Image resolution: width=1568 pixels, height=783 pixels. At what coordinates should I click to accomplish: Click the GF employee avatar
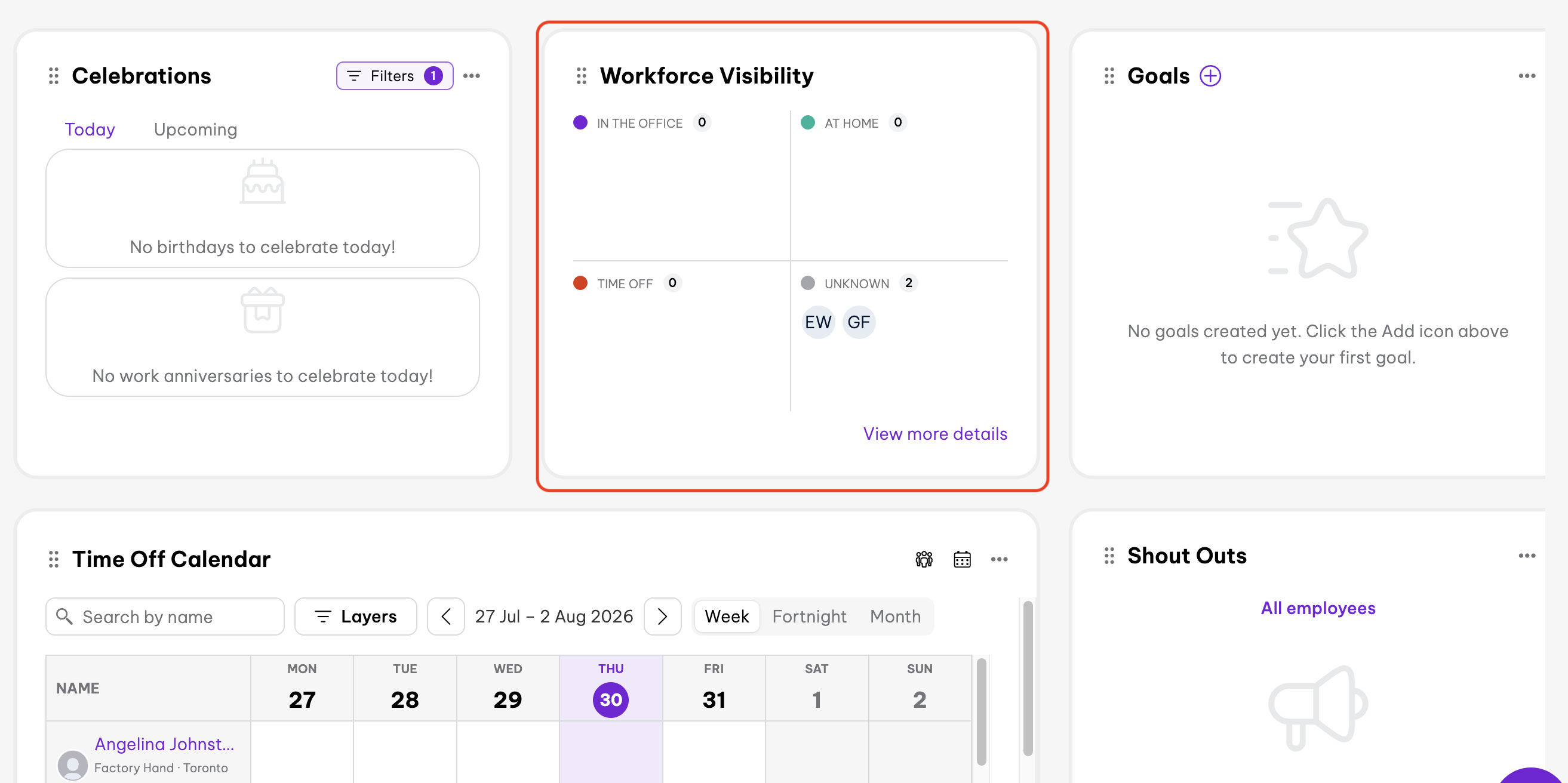coord(859,322)
